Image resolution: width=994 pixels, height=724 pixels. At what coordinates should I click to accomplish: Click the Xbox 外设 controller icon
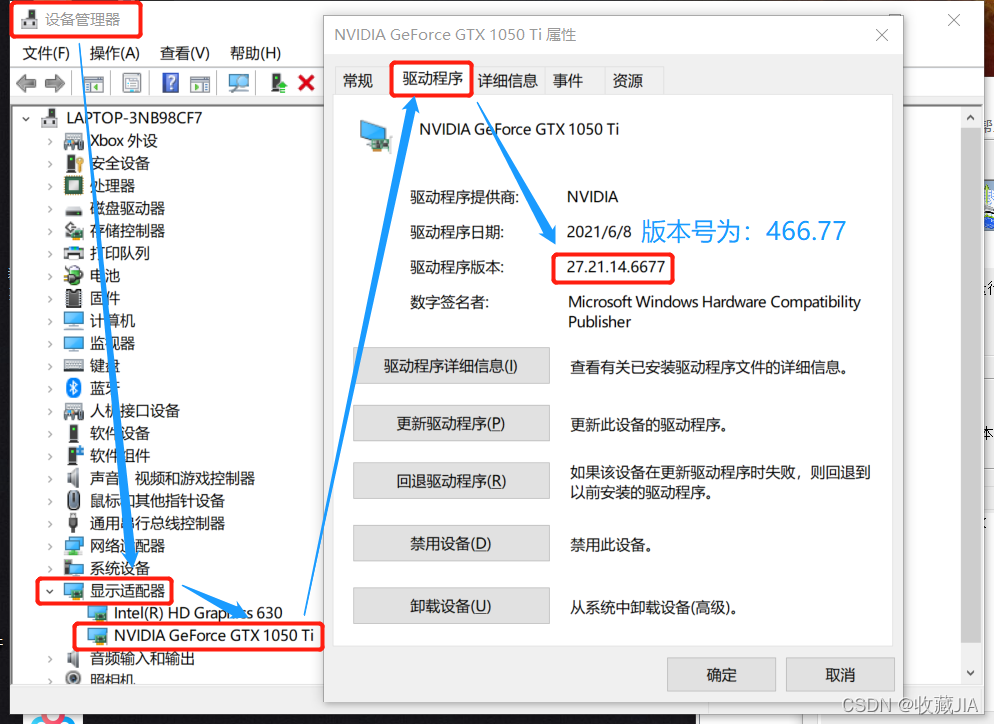coord(74,141)
